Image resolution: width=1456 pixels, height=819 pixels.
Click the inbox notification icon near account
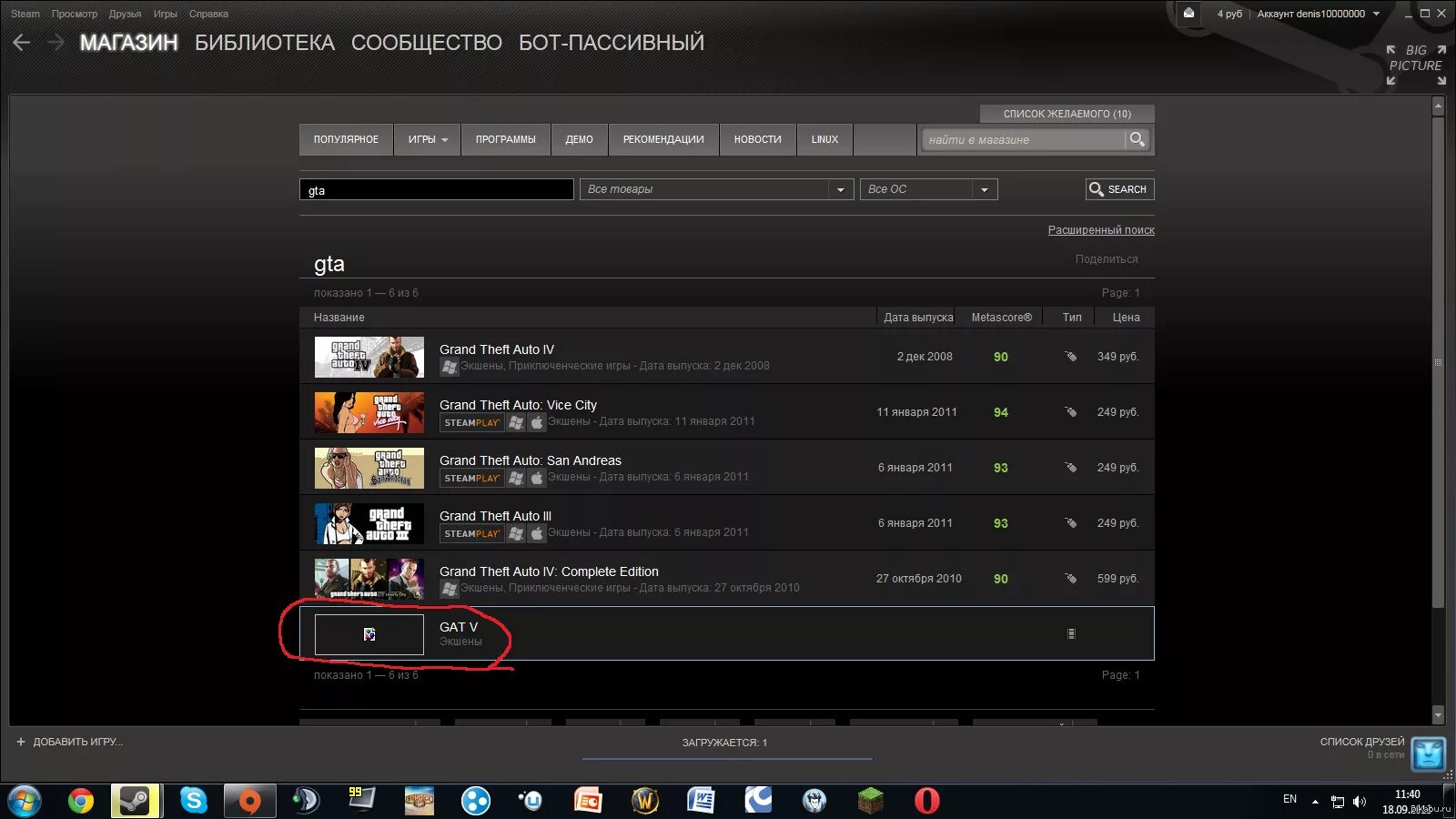[1188, 13]
